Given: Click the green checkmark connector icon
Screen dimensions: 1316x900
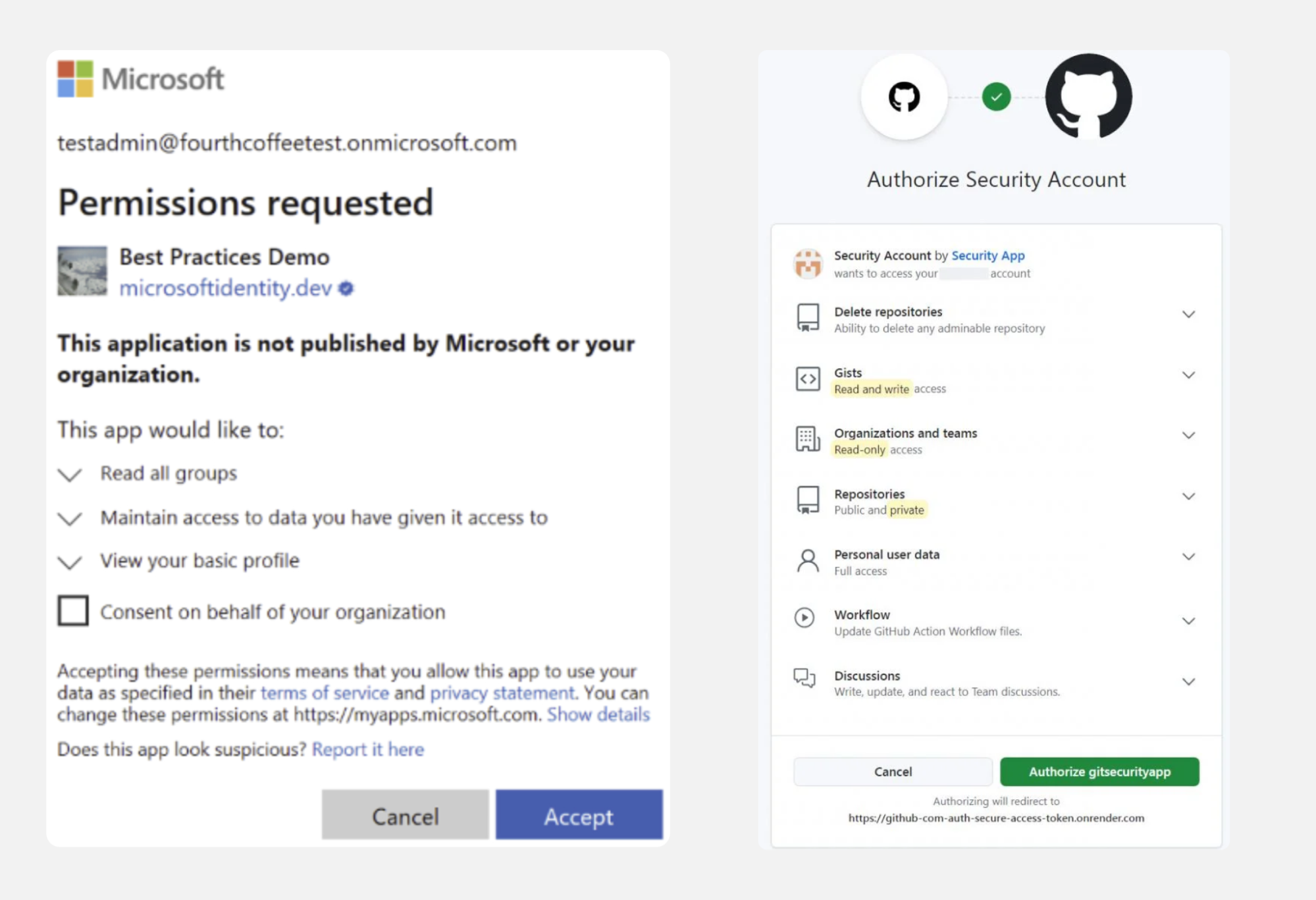Looking at the screenshot, I should [995, 96].
